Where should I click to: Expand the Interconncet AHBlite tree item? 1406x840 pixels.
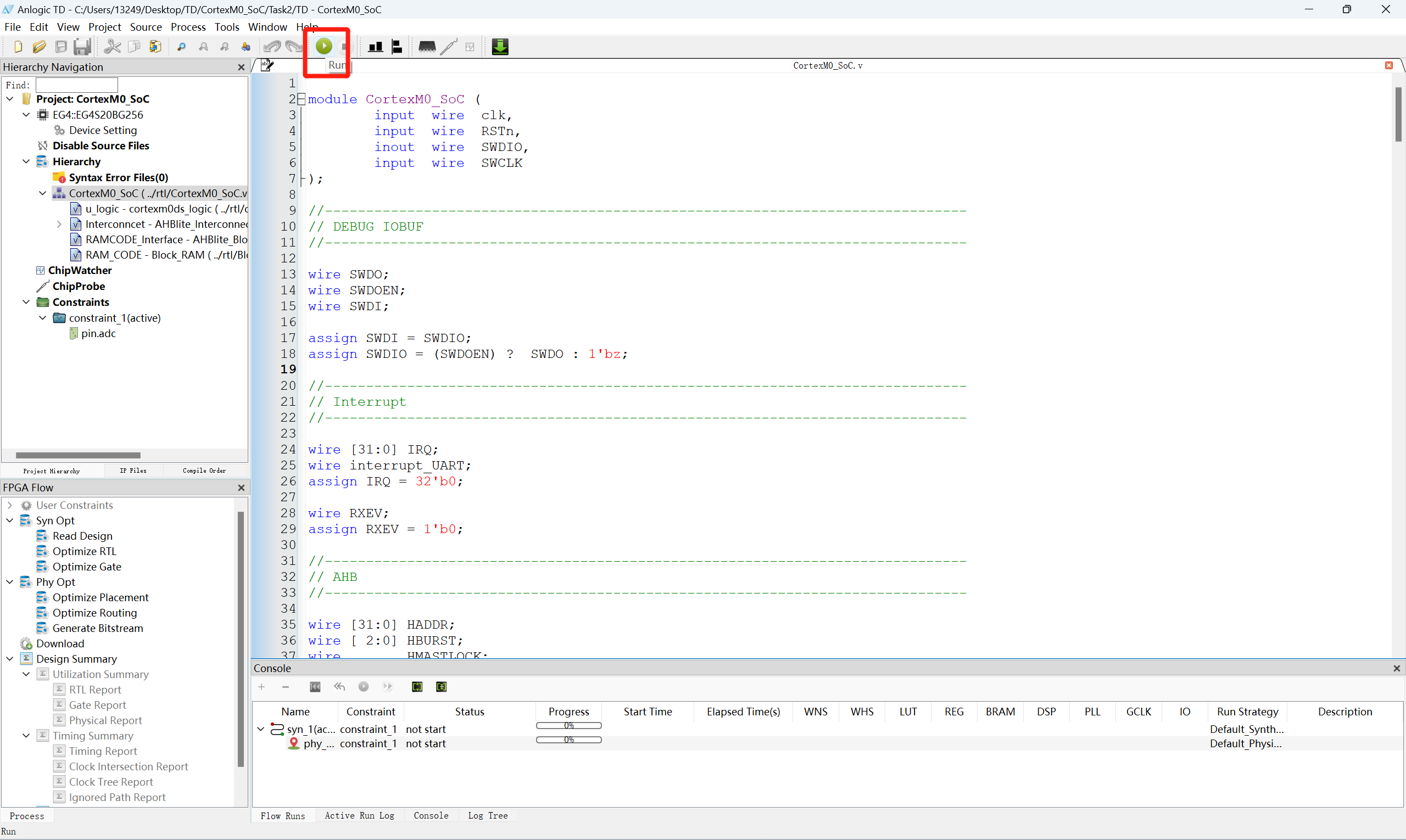59,224
